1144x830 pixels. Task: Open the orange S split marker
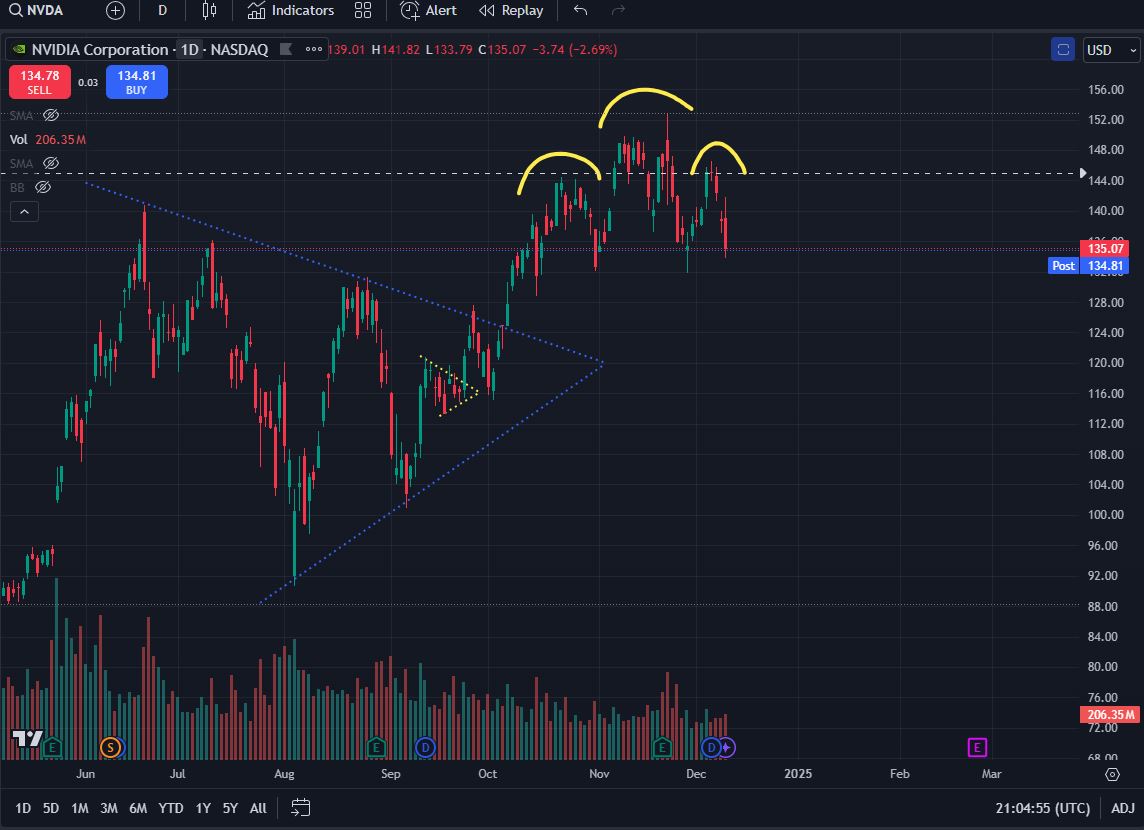tap(111, 747)
